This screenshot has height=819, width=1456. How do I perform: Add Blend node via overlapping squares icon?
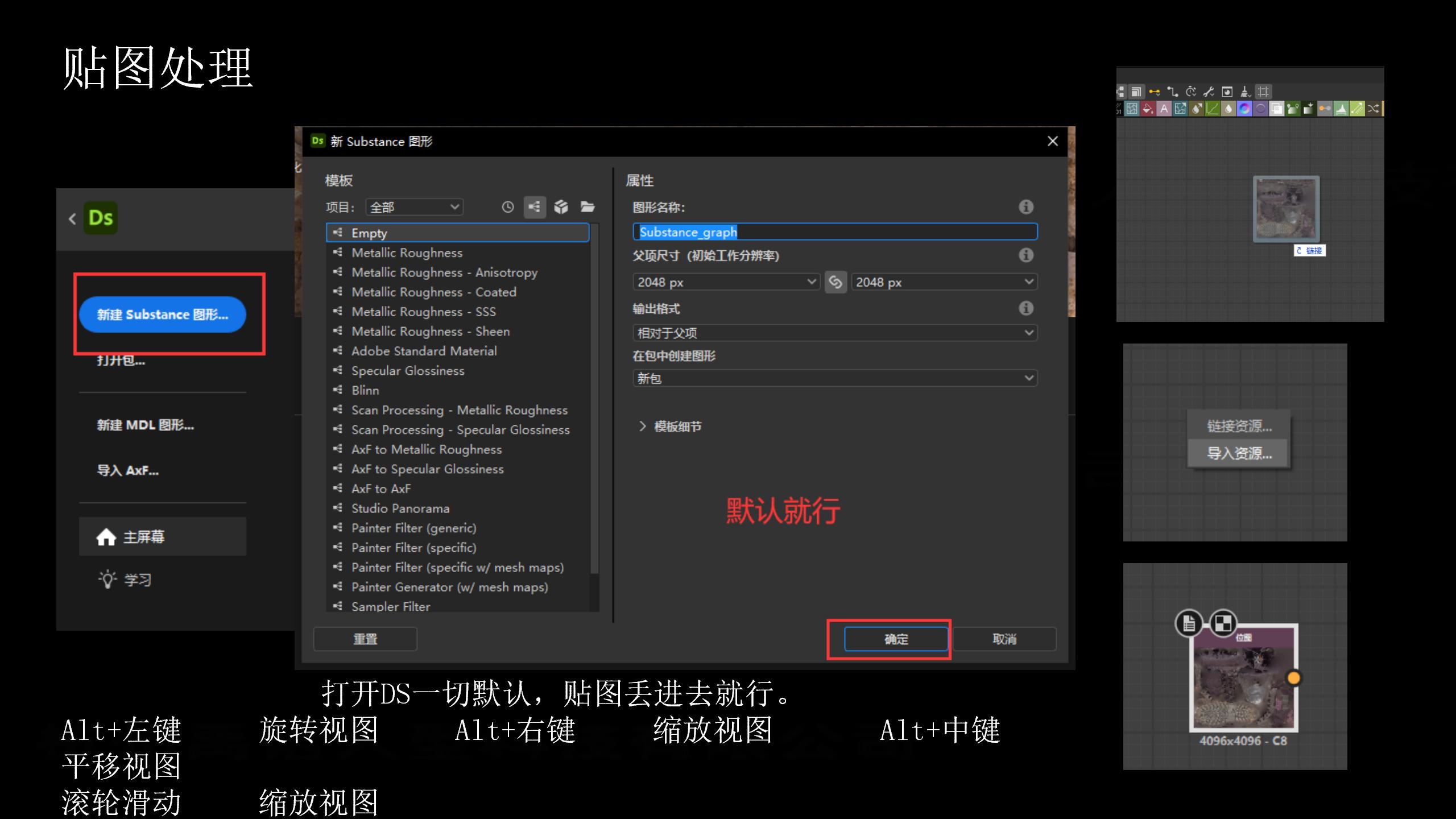(x=1277, y=108)
